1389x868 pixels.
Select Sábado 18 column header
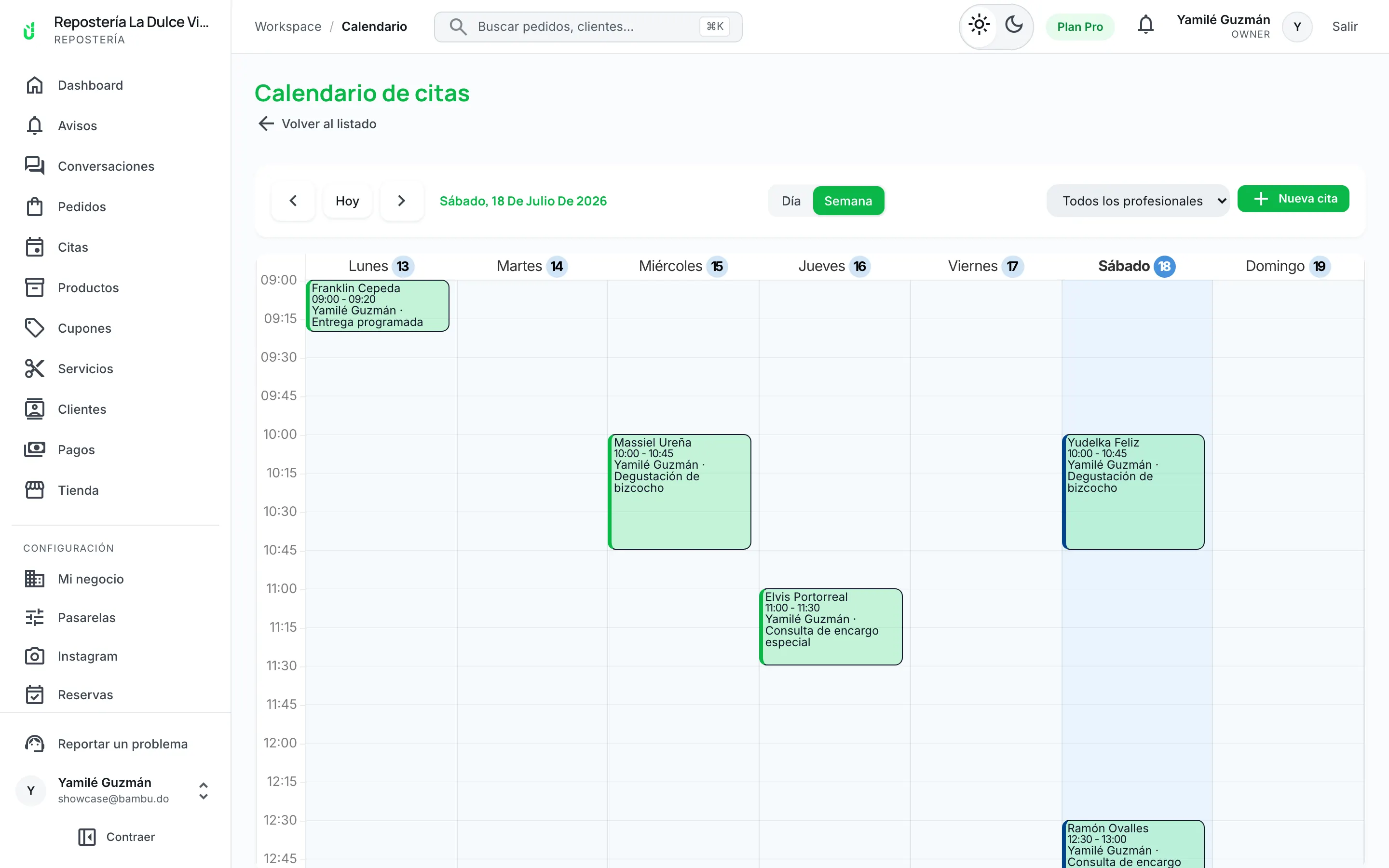coord(1136,266)
